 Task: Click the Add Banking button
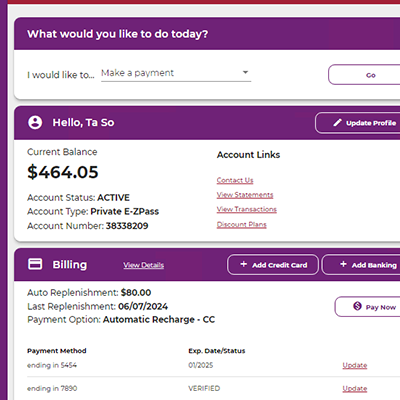pos(361,265)
